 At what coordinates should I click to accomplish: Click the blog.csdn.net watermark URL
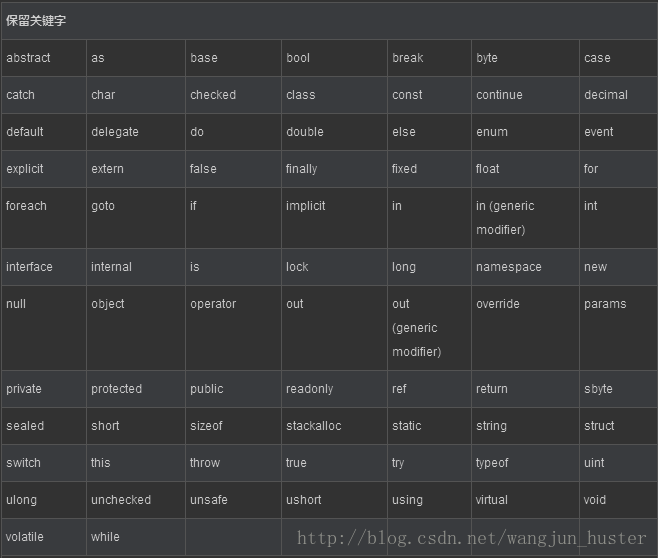point(471,538)
